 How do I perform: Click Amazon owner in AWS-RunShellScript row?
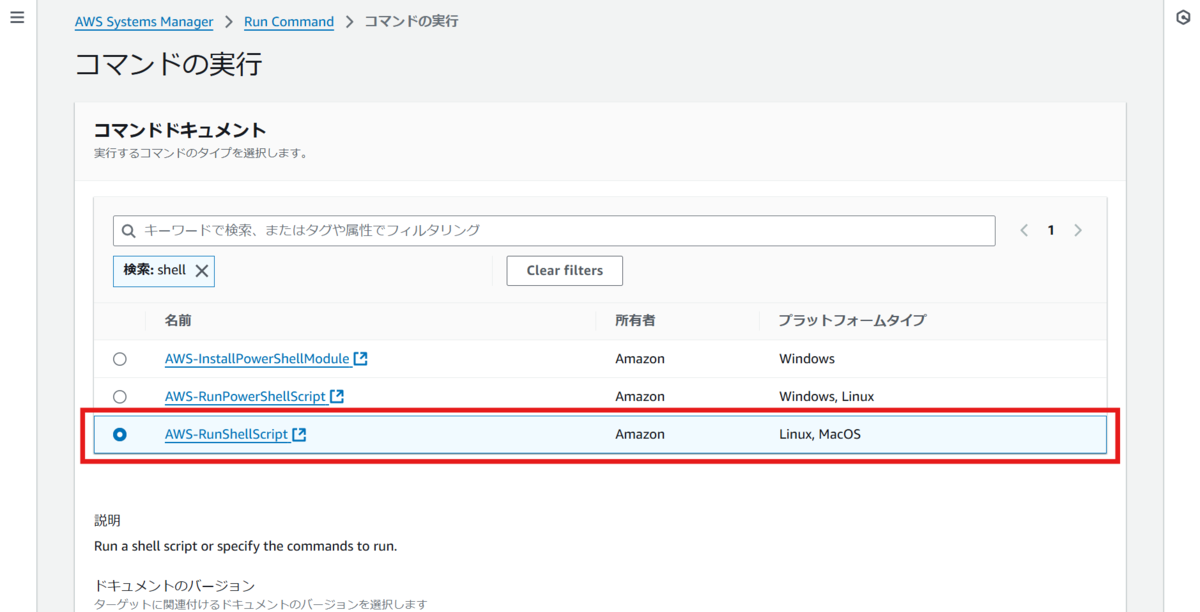tap(640, 434)
